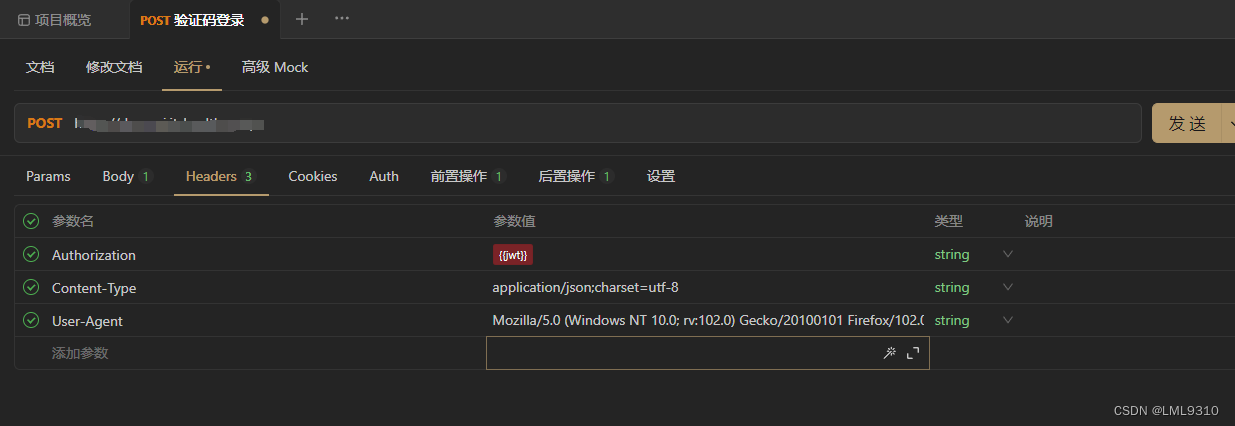The width and height of the screenshot is (1235, 426).
Task: Click the 说明 column header
Action: point(1038,221)
